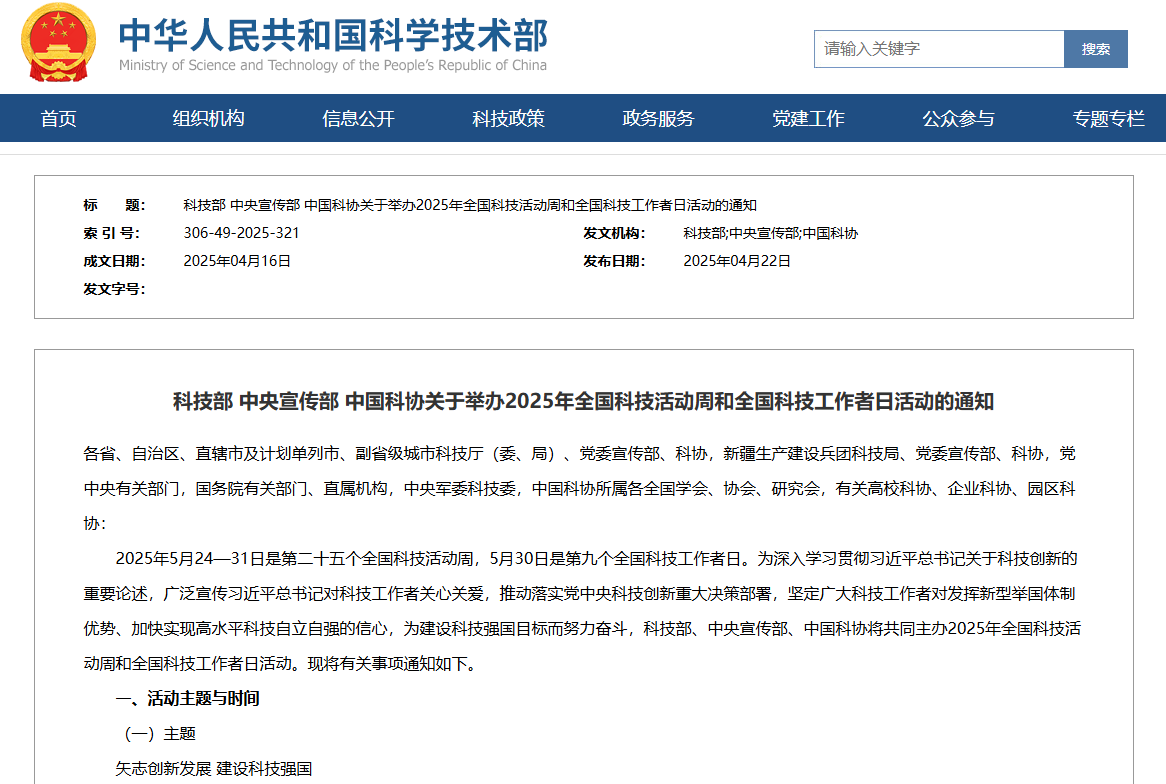The height and width of the screenshot is (784, 1166).
Task: Click the national emblem logo
Action: [x=59, y=42]
